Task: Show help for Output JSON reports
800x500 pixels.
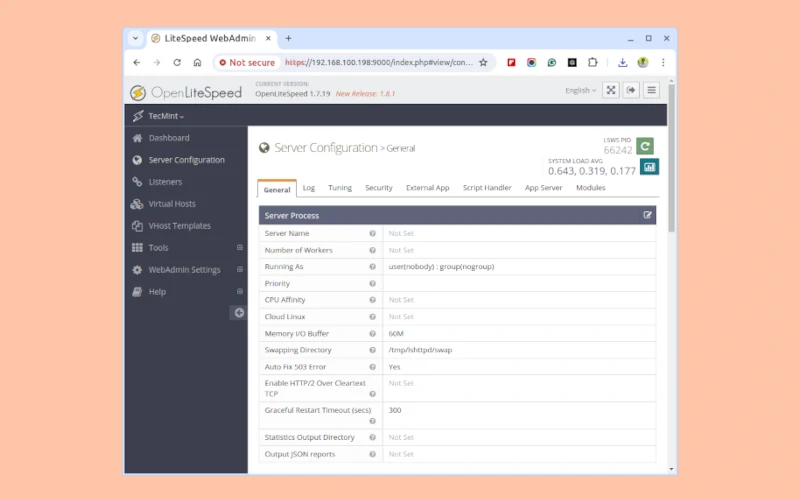Action: (x=372, y=454)
